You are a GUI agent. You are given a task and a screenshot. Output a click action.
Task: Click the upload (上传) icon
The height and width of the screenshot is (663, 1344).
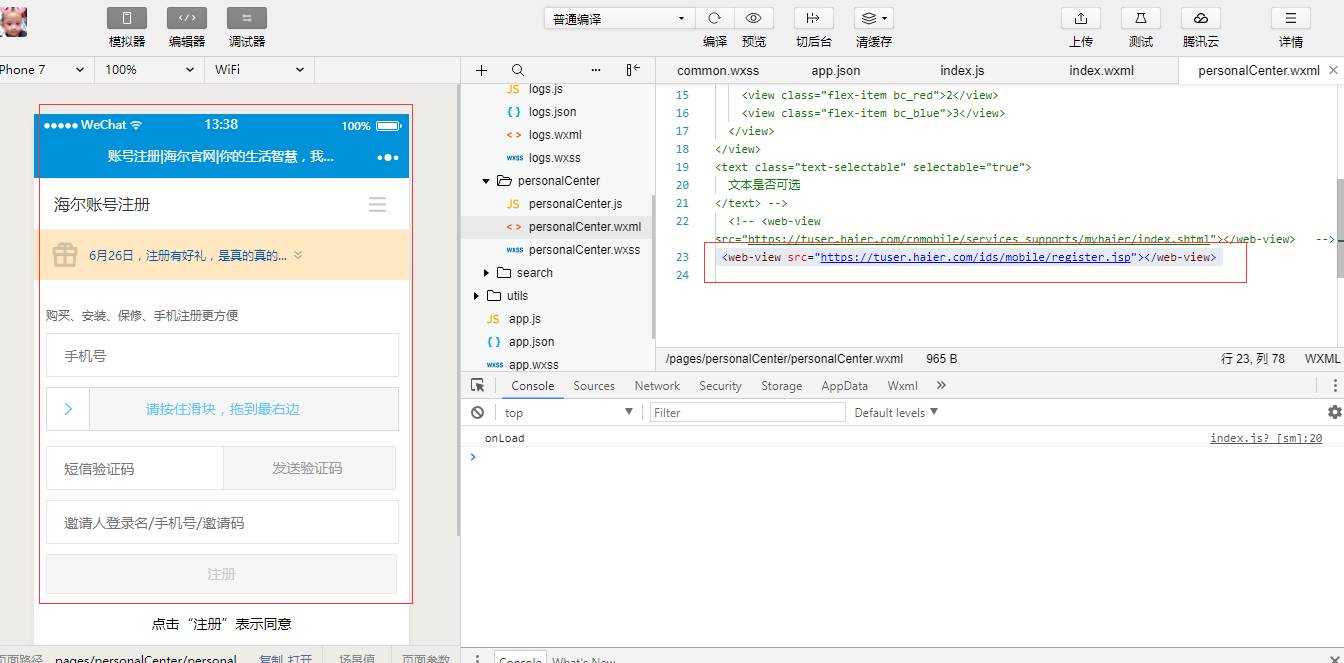point(1081,18)
